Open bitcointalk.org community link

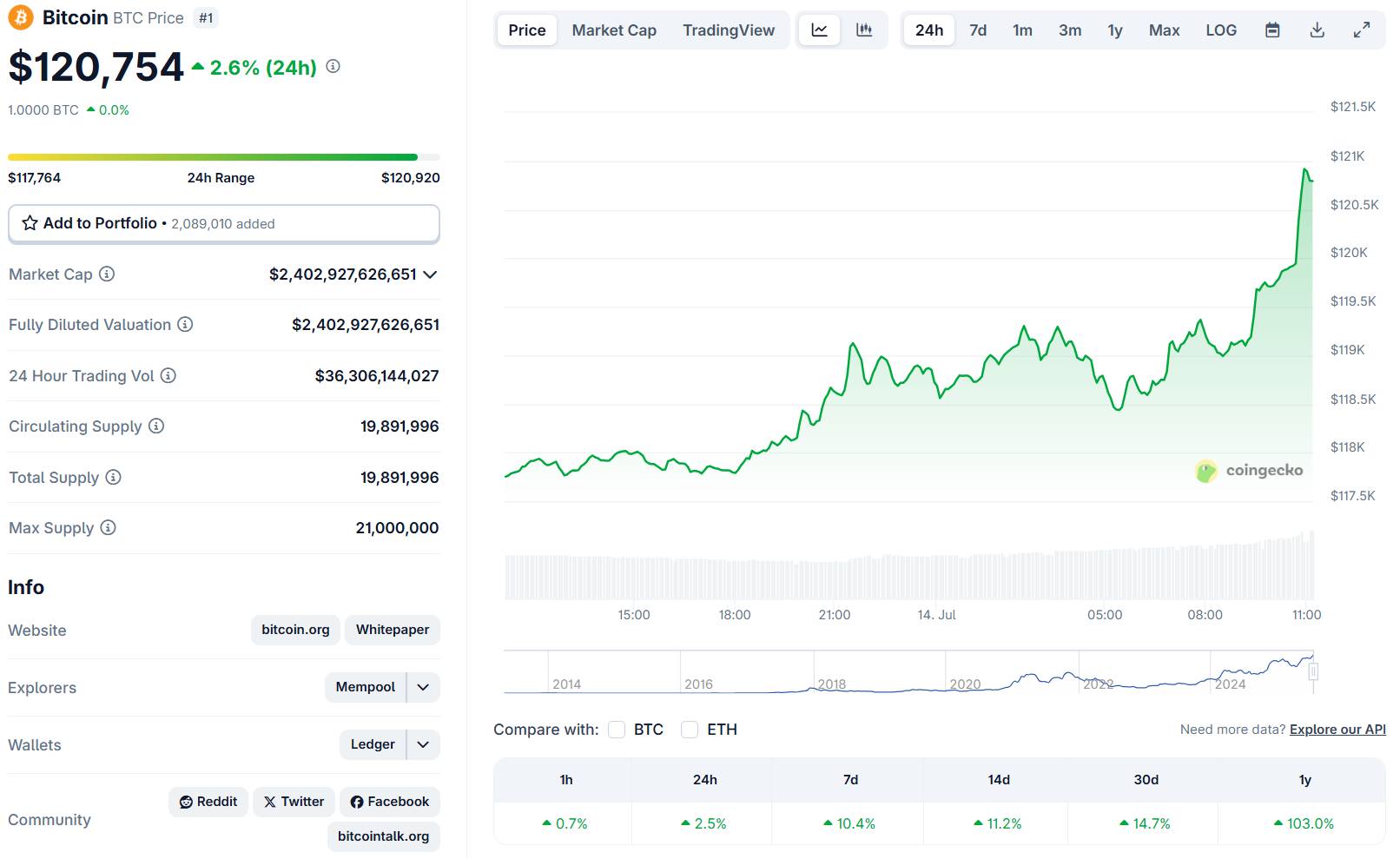pyautogui.click(x=384, y=836)
